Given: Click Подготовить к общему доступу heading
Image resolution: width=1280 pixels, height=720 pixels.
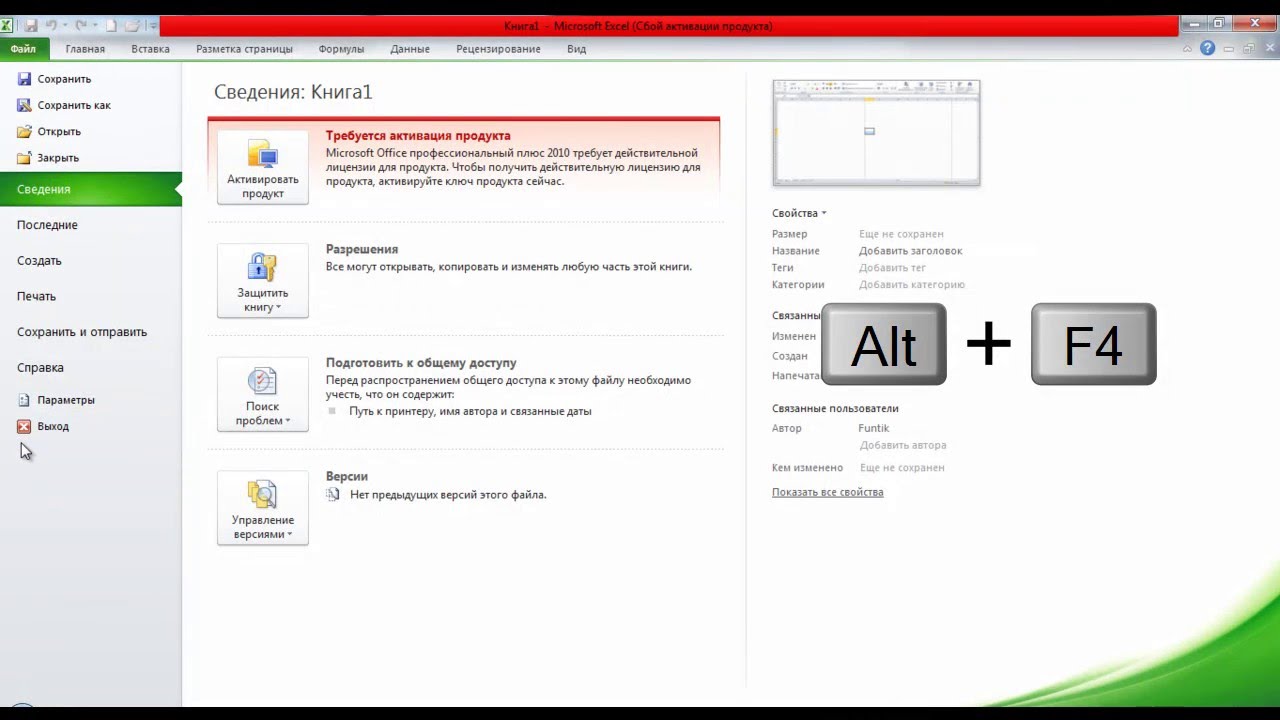Looking at the screenshot, I should (x=421, y=363).
